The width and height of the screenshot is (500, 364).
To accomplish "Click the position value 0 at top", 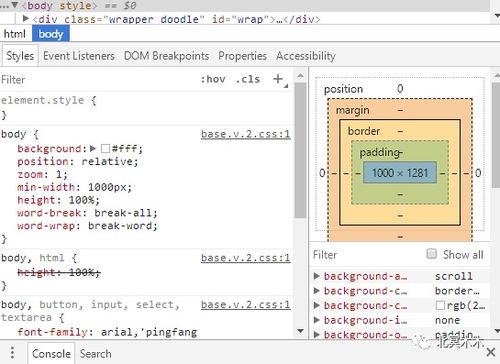I will click(x=400, y=88).
